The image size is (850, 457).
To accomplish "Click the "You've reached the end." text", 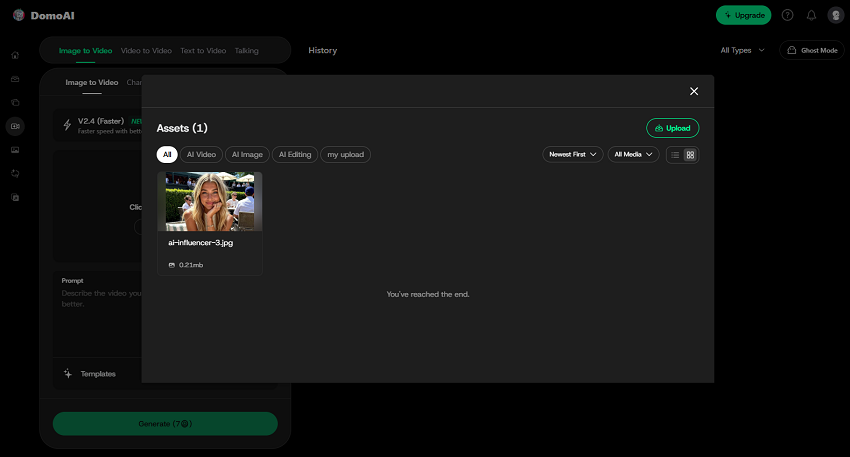I will click(428, 294).
